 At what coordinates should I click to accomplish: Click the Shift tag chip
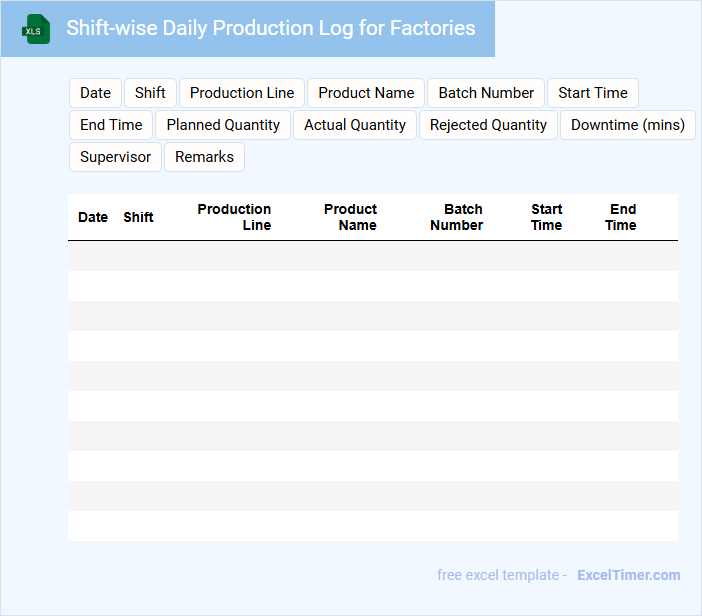pos(150,93)
